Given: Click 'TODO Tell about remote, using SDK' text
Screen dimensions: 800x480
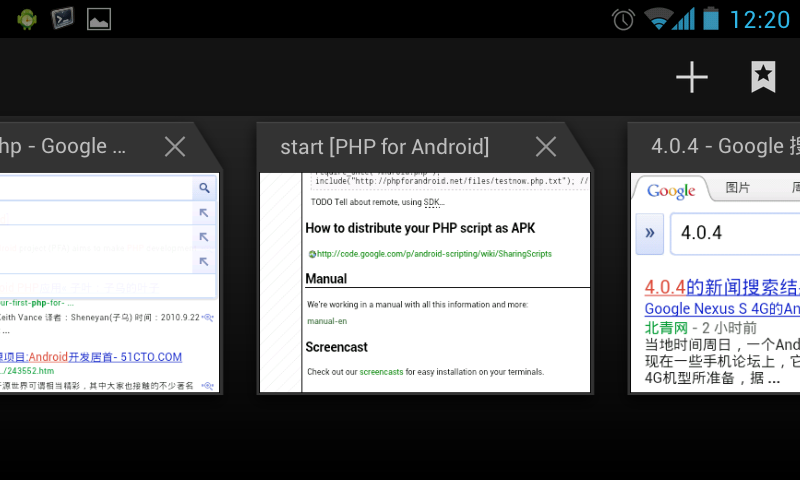Looking at the screenshot, I should pos(378,202).
